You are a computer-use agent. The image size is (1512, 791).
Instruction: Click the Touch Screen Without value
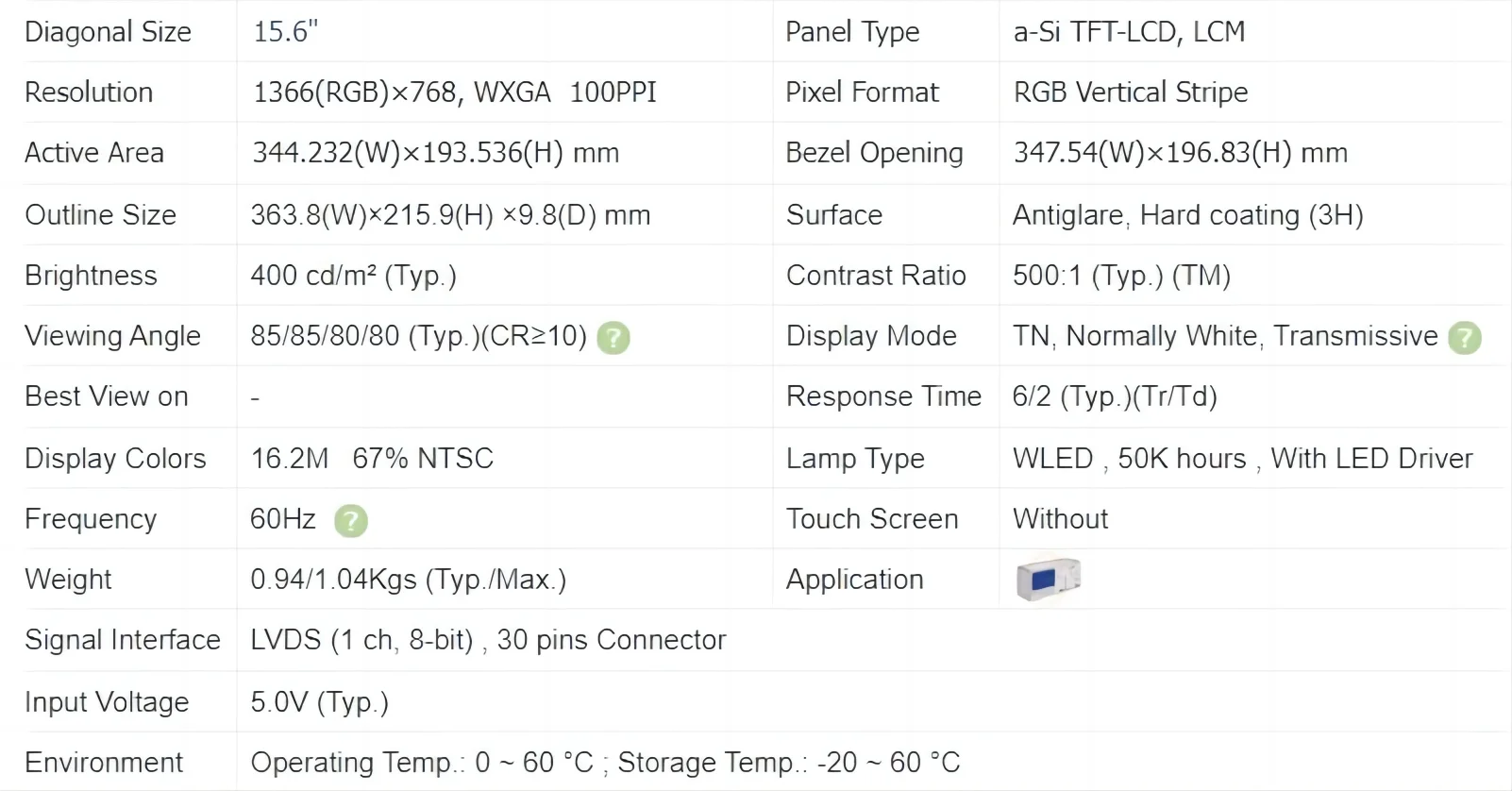pyautogui.click(x=1060, y=519)
